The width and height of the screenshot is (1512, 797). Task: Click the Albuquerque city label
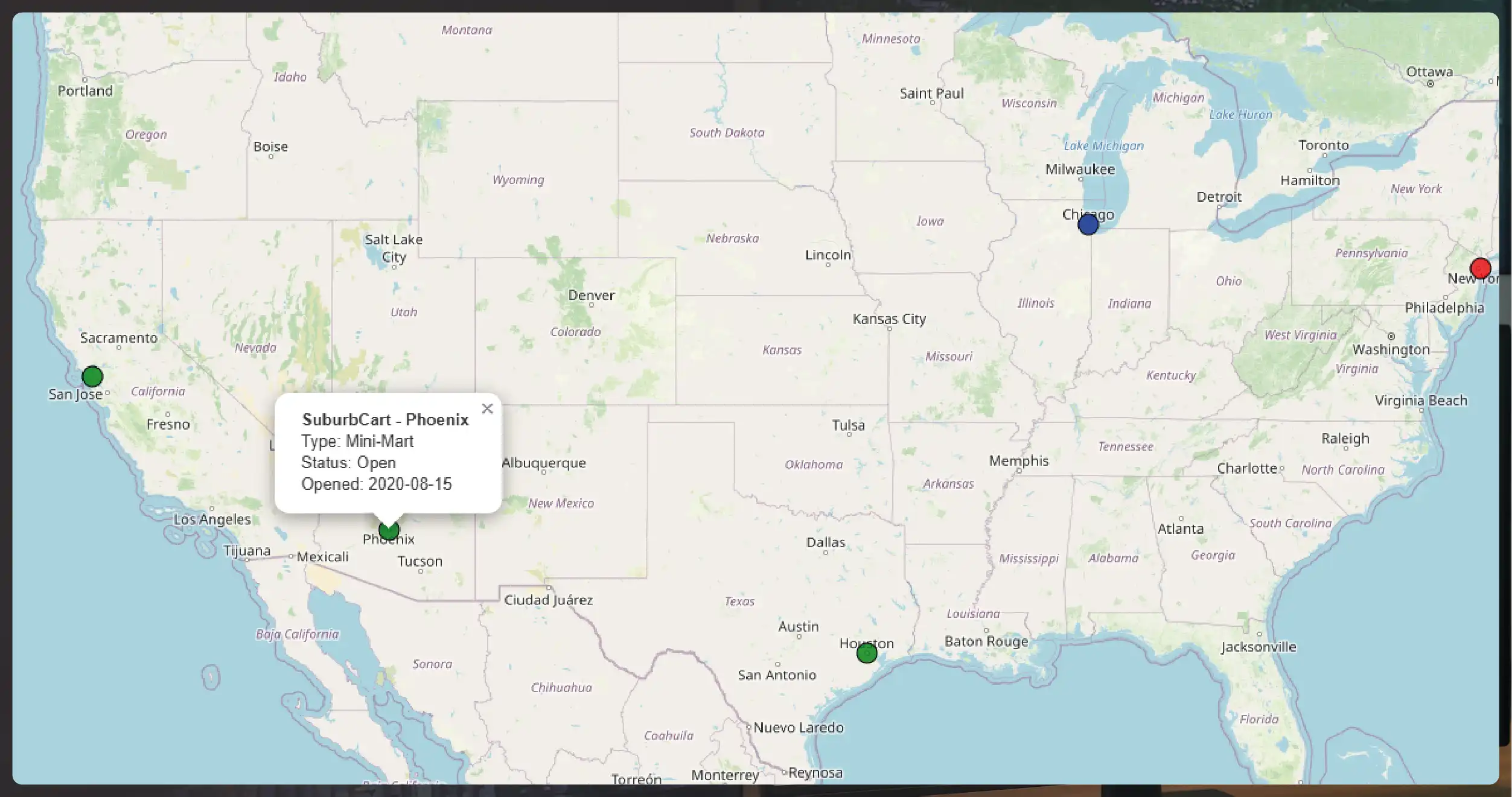[x=543, y=463]
